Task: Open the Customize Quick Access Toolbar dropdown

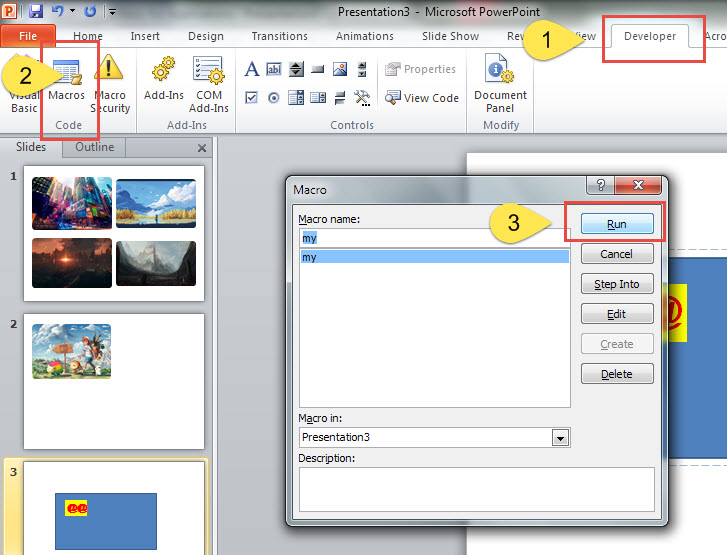Action: tap(112, 12)
